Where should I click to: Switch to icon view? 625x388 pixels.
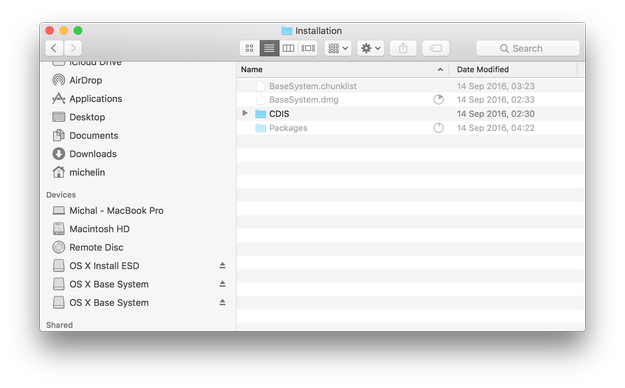click(x=250, y=48)
